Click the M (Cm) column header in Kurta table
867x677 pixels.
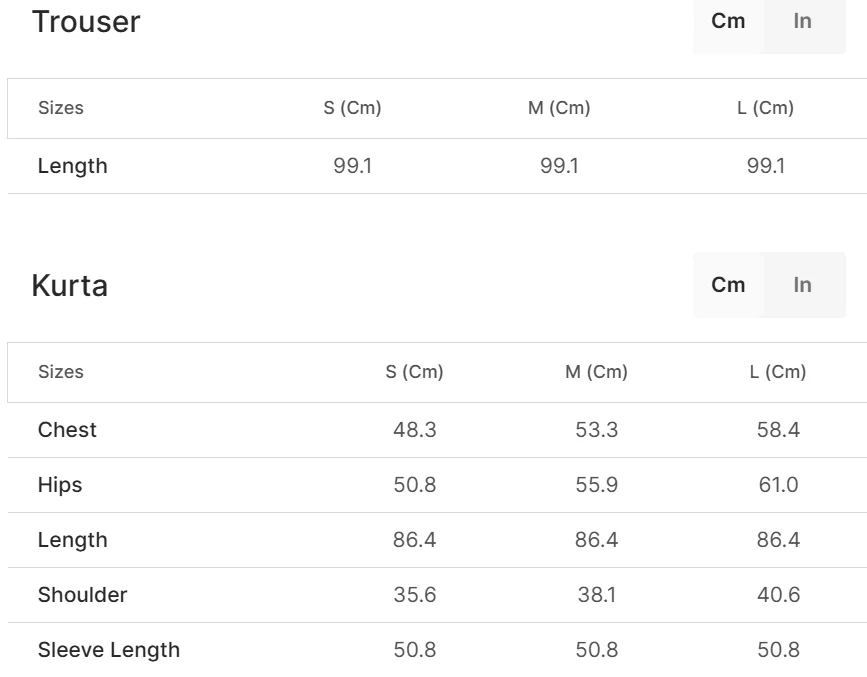point(596,372)
